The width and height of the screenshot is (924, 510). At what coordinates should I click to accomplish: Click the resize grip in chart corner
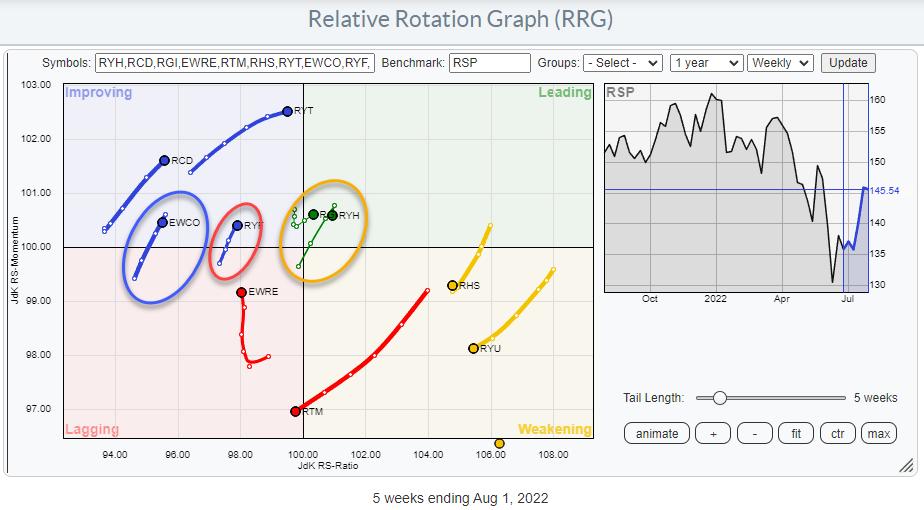click(906, 464)
